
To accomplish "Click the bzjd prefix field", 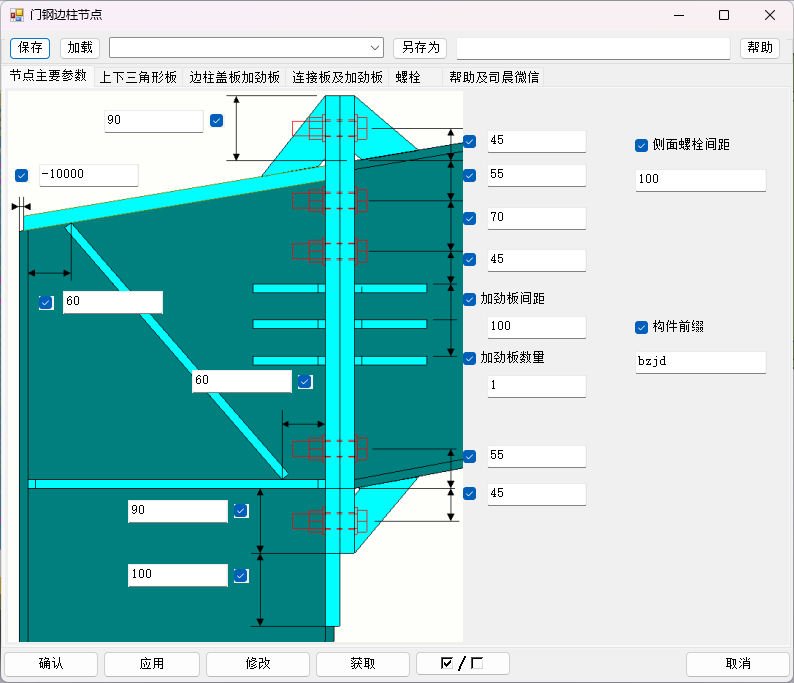I will click(x=701, y=363).
